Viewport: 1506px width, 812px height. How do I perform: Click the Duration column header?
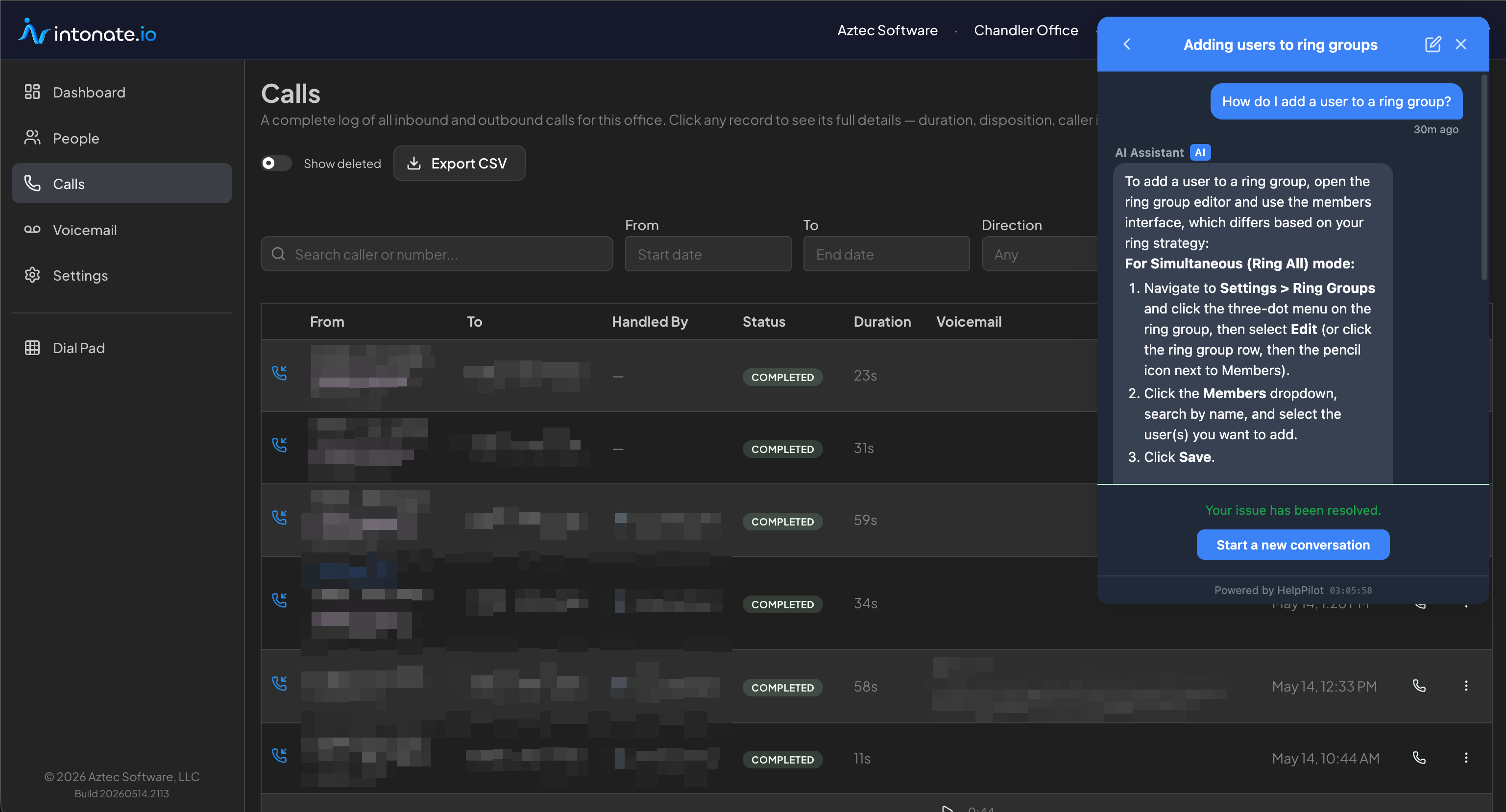click(x=882, y=322)
